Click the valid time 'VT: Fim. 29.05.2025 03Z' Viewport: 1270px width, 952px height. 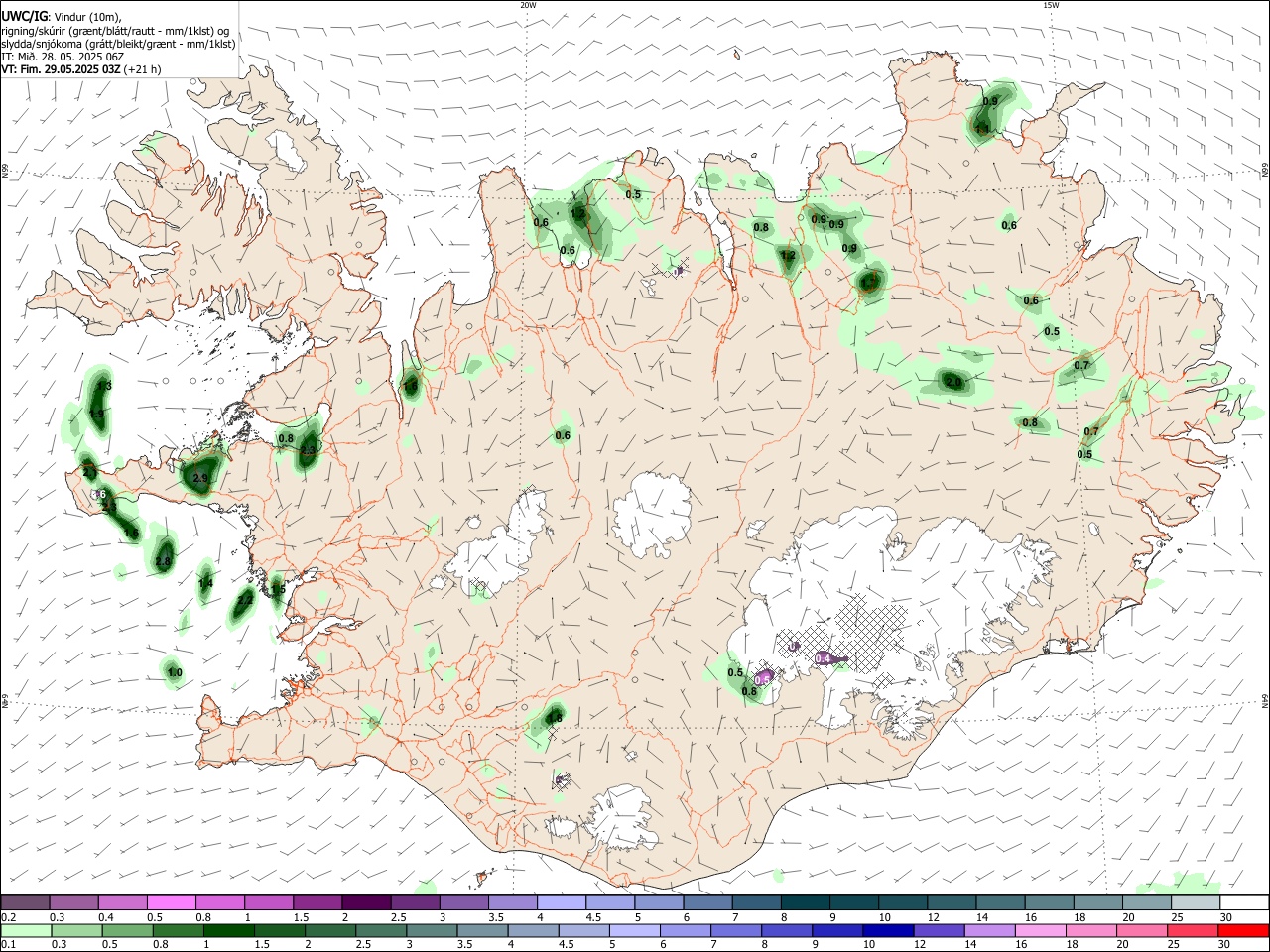pos(61,69)
